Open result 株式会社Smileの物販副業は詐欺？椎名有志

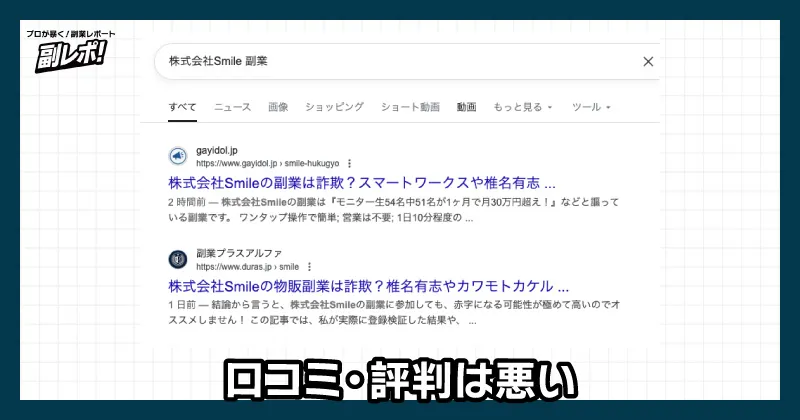(x=368, y=286)
